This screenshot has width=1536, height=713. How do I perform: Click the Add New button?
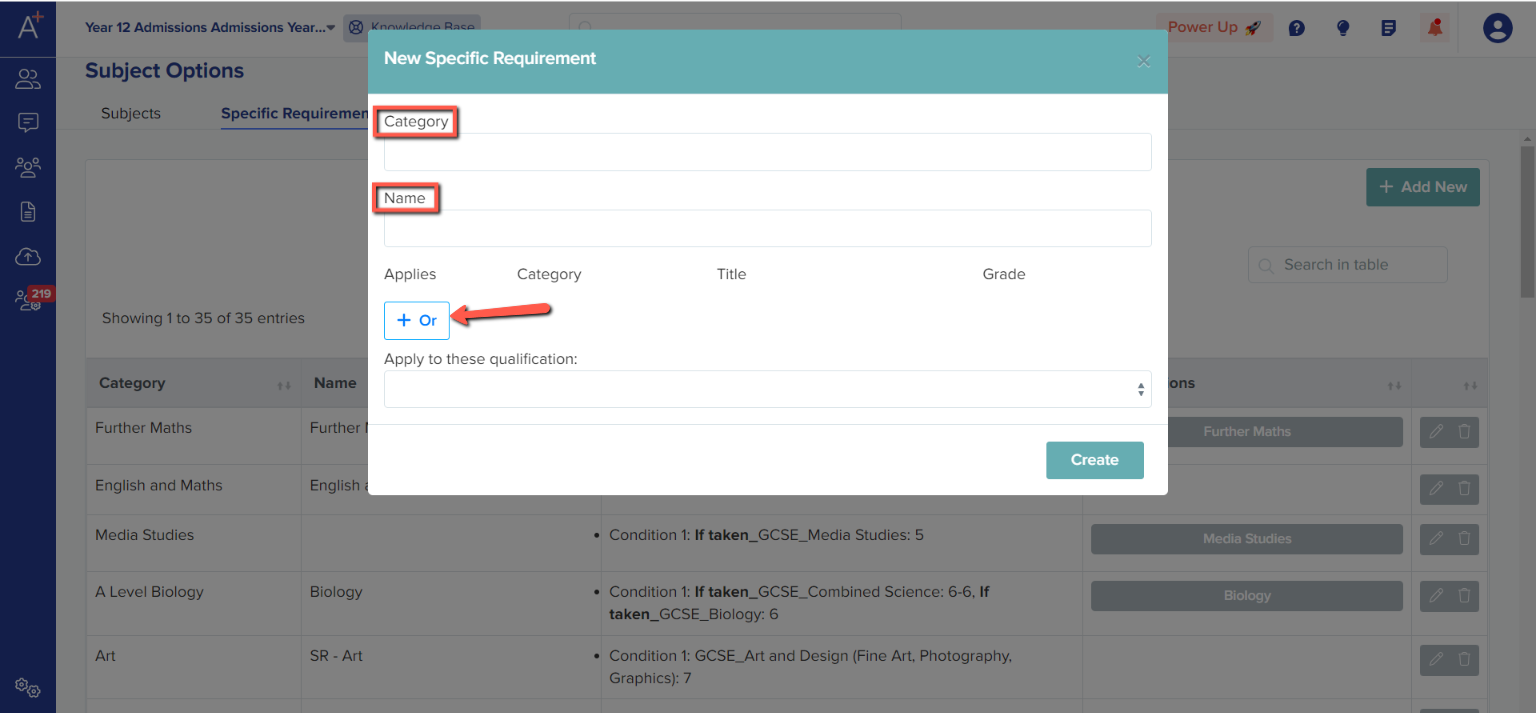click(x=1423, y=187)
